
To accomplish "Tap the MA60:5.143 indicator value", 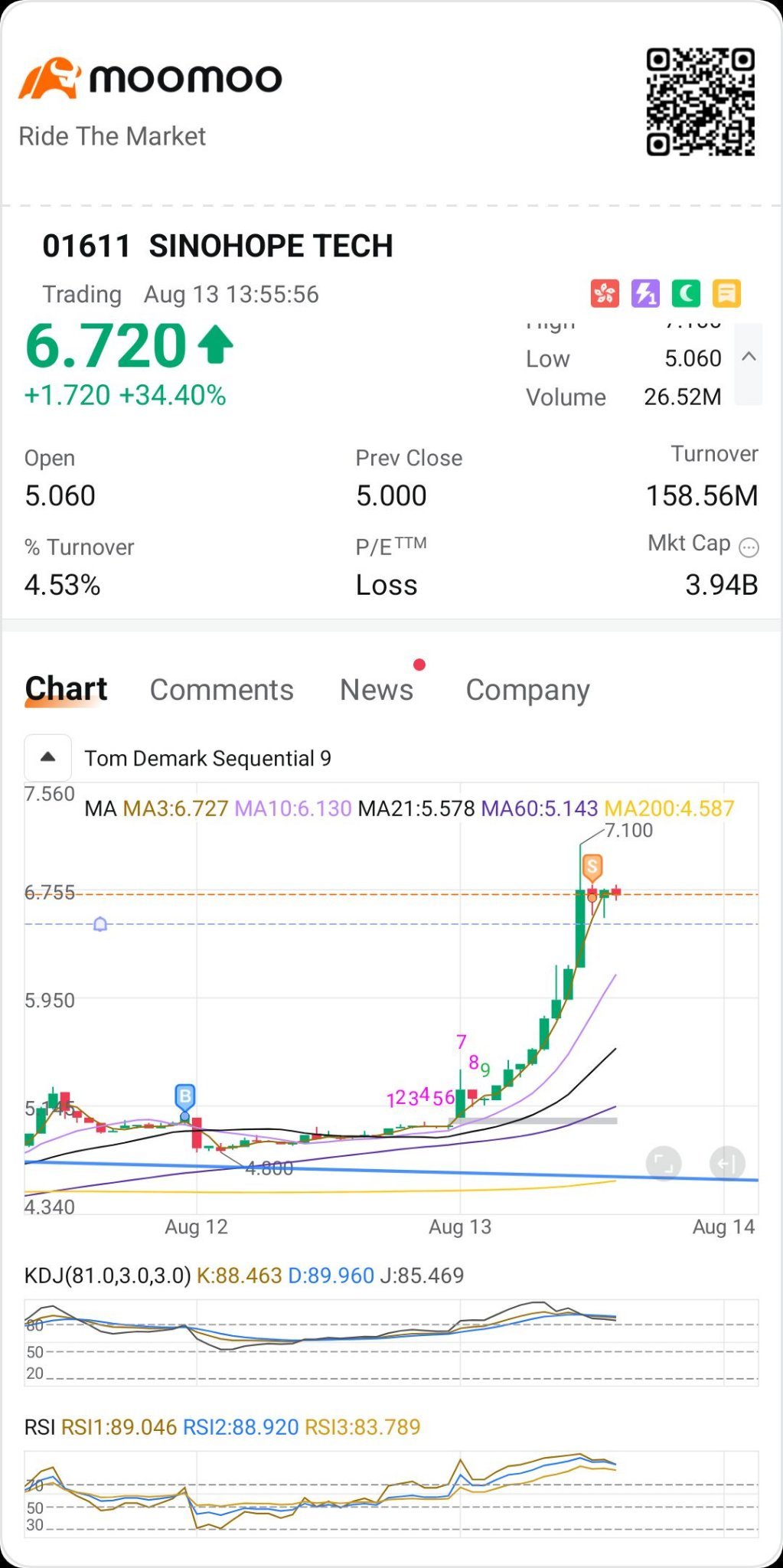I will pos(540,808).
